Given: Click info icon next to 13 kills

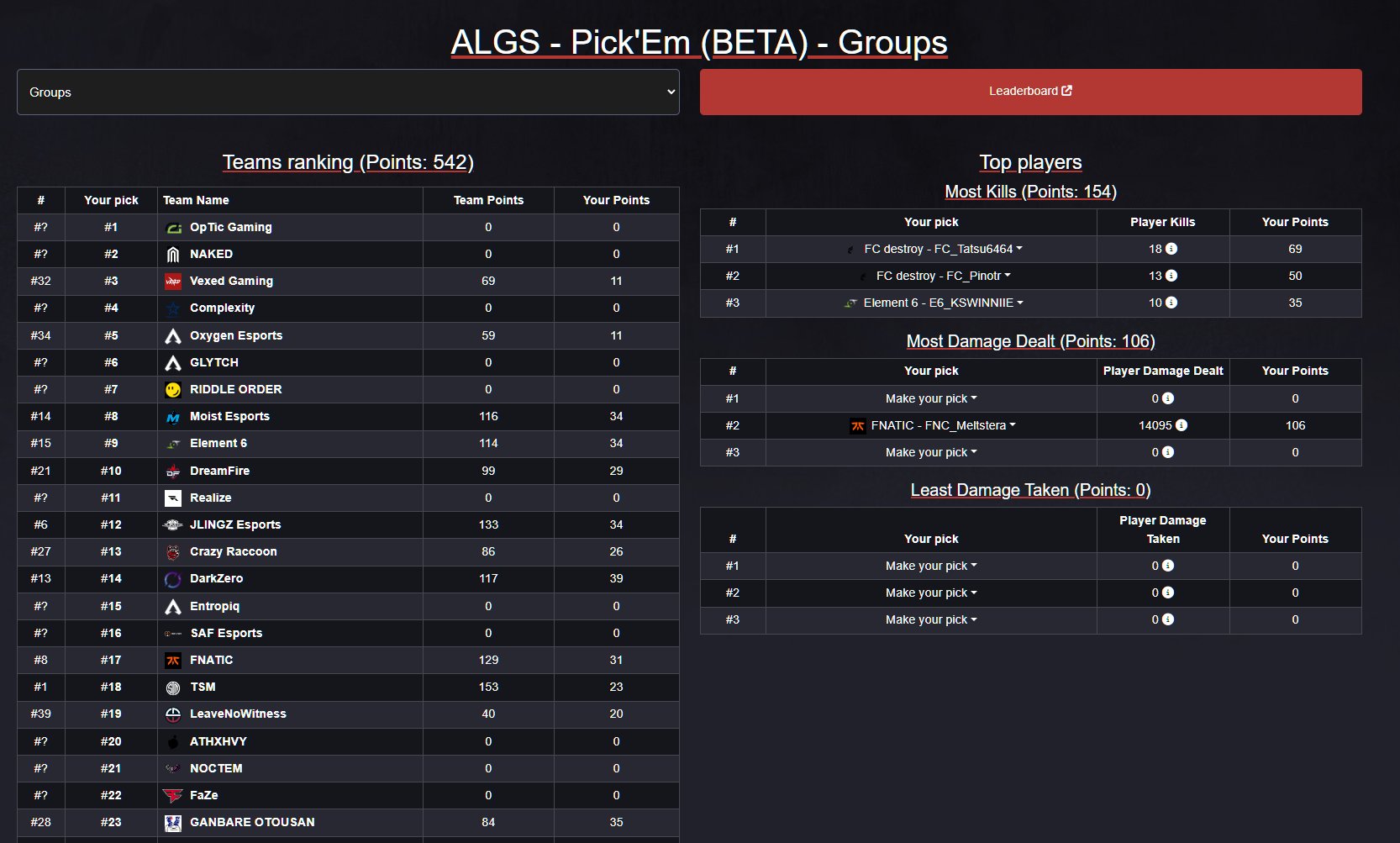Looking at the screenshot, I should click(x=1171, y=276).
